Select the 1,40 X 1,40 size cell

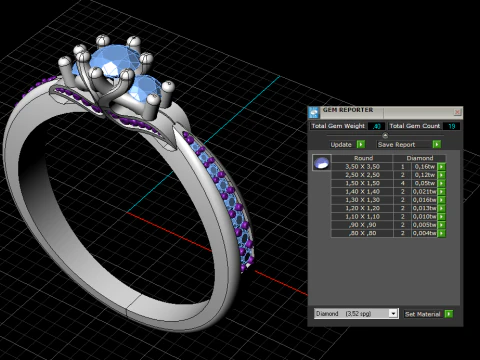pos(362,192)
